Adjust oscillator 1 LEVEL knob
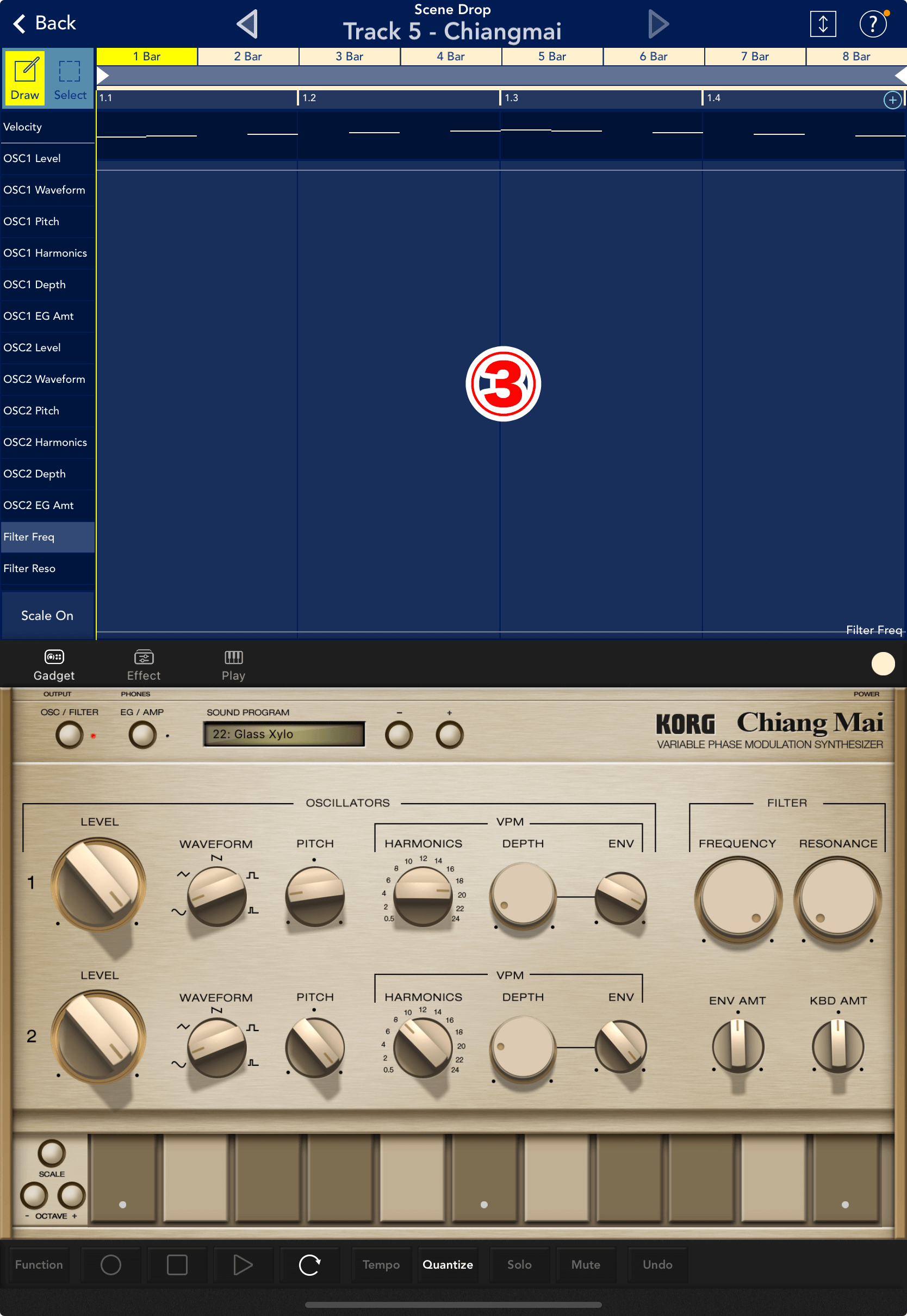The width and height of the screenshot is (907, 1316). pyautogui.click(x=98, y=884)
